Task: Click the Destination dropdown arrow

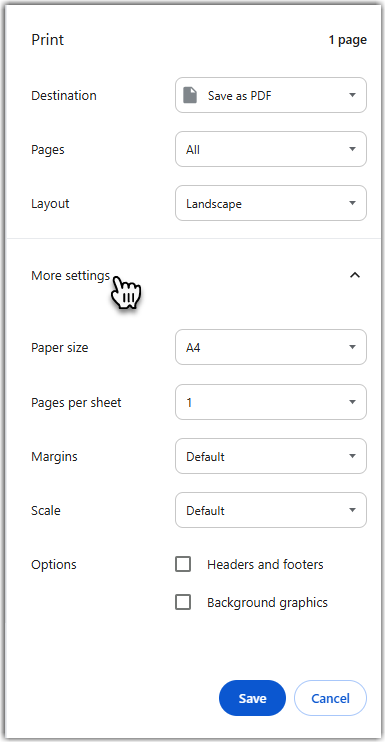Action: (352, 95)
